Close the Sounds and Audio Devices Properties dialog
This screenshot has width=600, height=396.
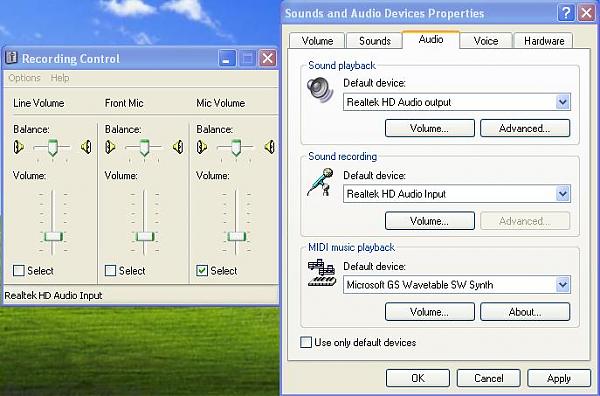(587, 13)
